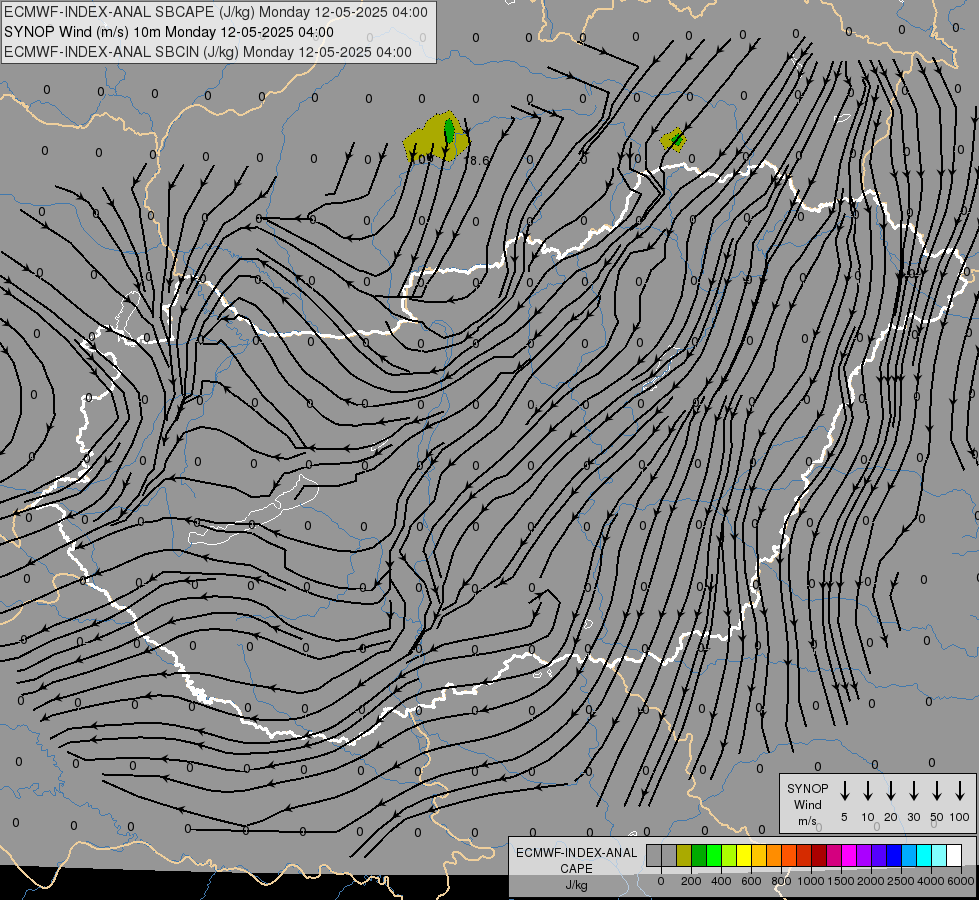Image resolution: width=979 pixels, height=900 pixels.
Task: Select the olive CAPE legend swatch
Action: (684, 855)
